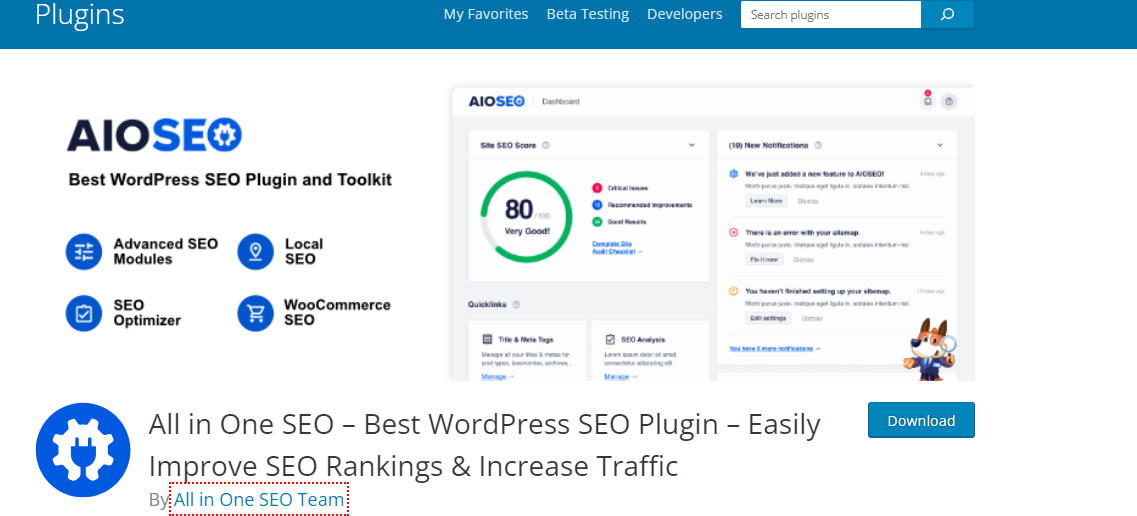The width and height of the screenshot is (1137, 516).
Task: Click the SEO Optimizer clipboard check icon
Action: pos(84,313)
